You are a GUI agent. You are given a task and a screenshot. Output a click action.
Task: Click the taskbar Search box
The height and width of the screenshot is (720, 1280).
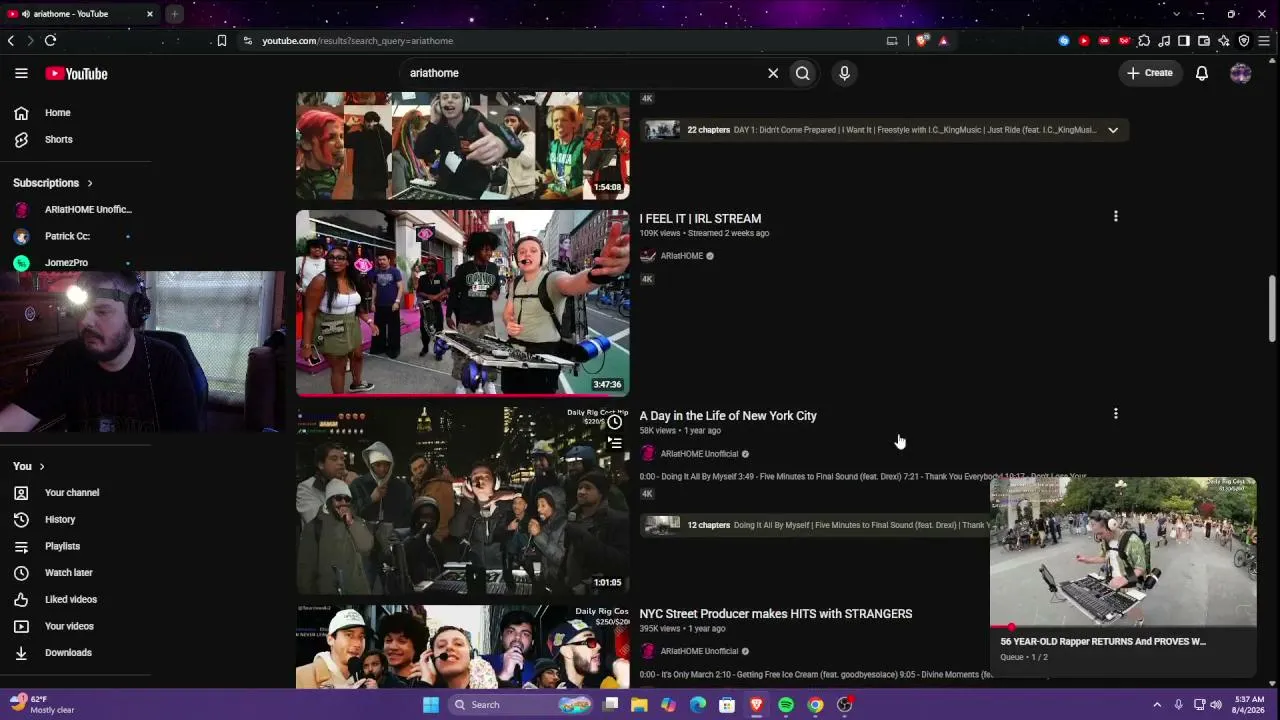click(522, 705)
